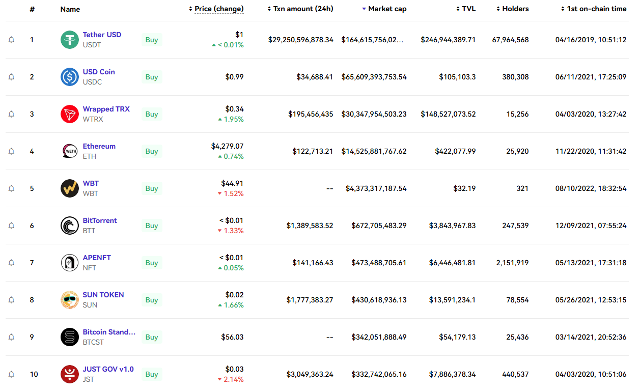Click the SUN TOKEN sunglasses logo
The height and width of the screenshot is (392, 640).
pos(69,300)
